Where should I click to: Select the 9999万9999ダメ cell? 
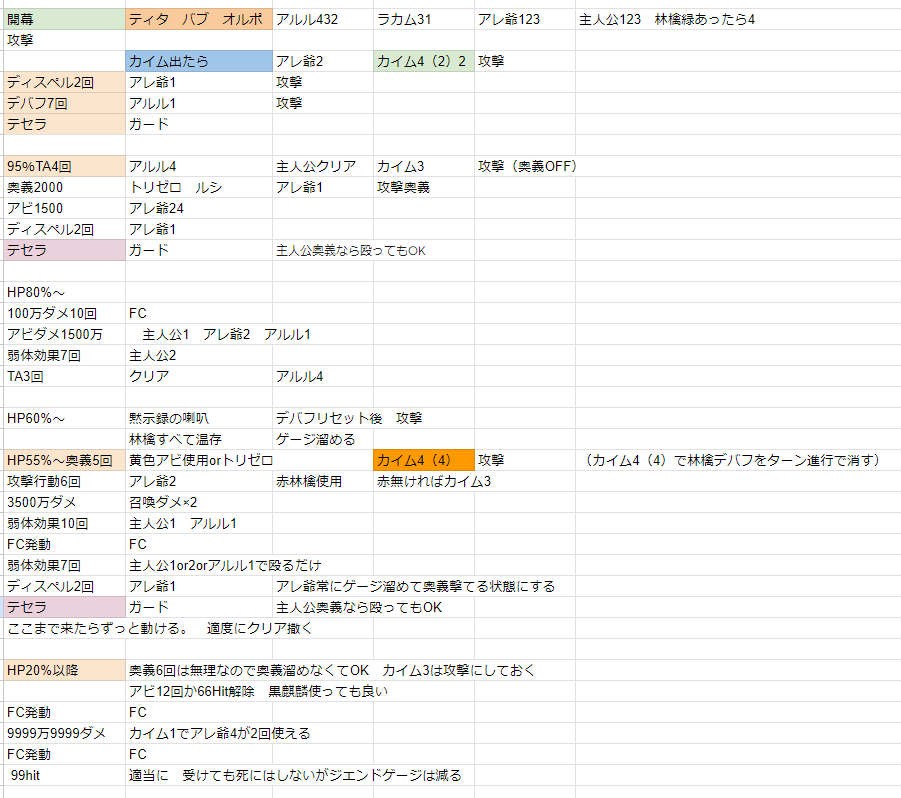pyautogui.click(x=64, y=733)
